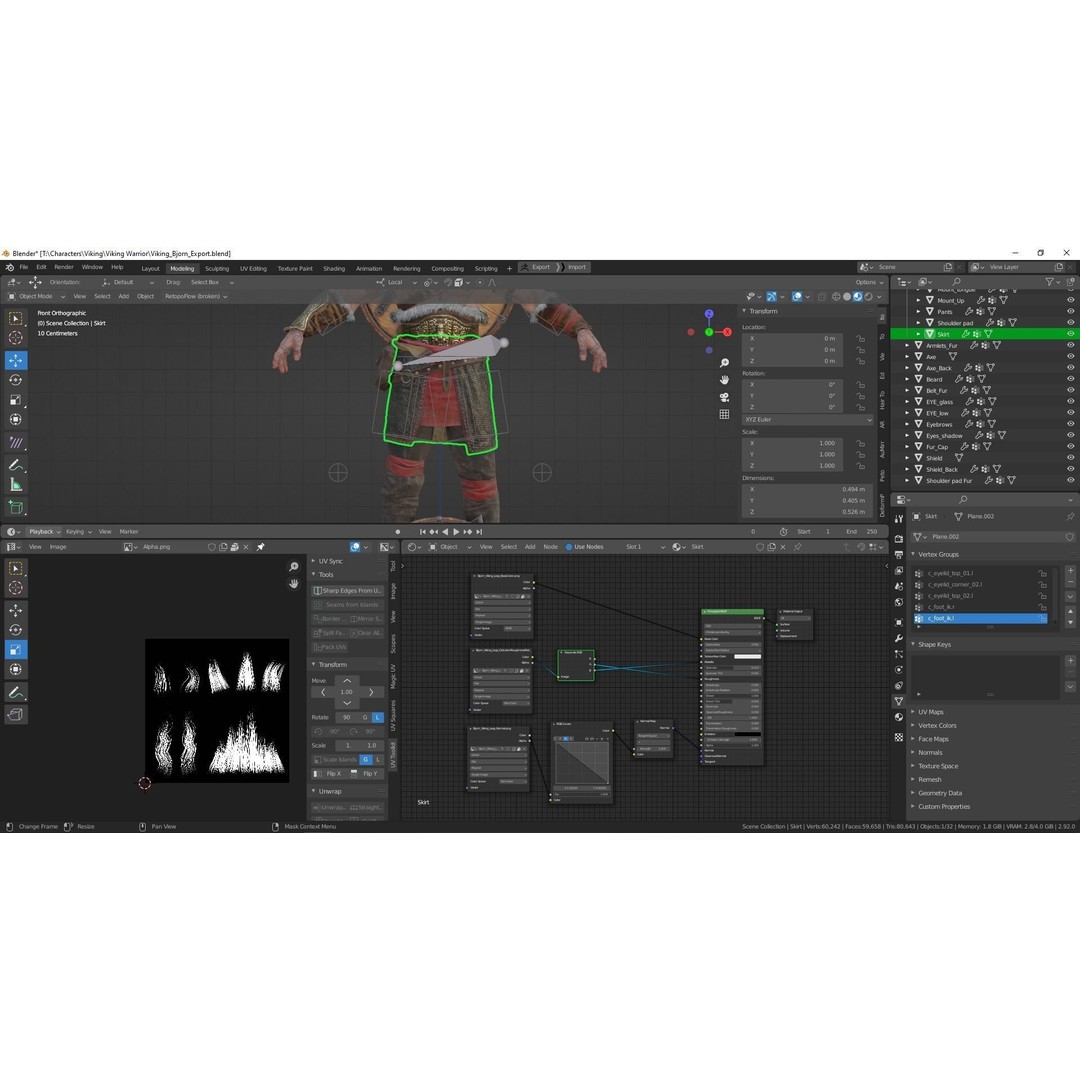Click the Flip X button
Image resolution: width=1080 pixels, height=1080 pixels.
(x=328, y=773)
